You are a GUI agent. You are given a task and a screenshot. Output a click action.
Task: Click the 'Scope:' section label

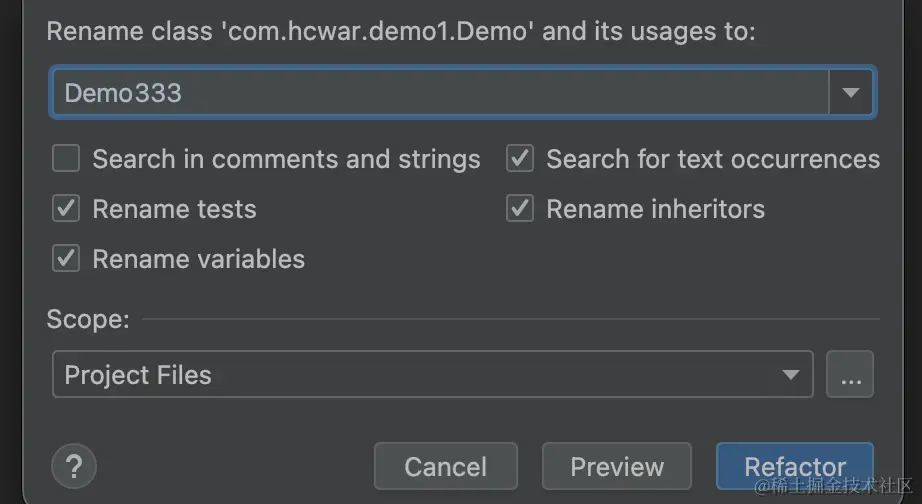coord(88,320)
